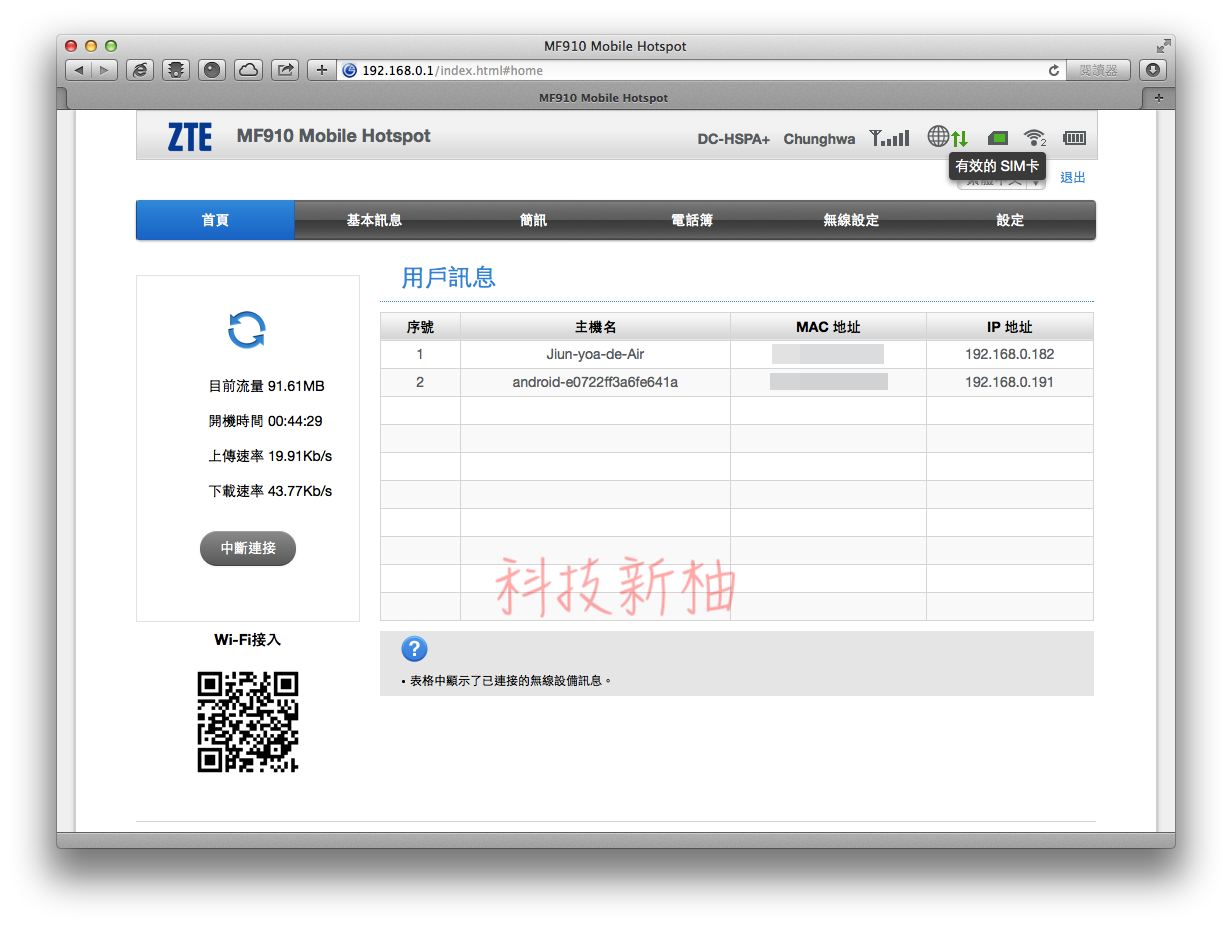Select host name Jiun-yoa-de-Air
The image size is (1232, 927).
click(595, 354)
